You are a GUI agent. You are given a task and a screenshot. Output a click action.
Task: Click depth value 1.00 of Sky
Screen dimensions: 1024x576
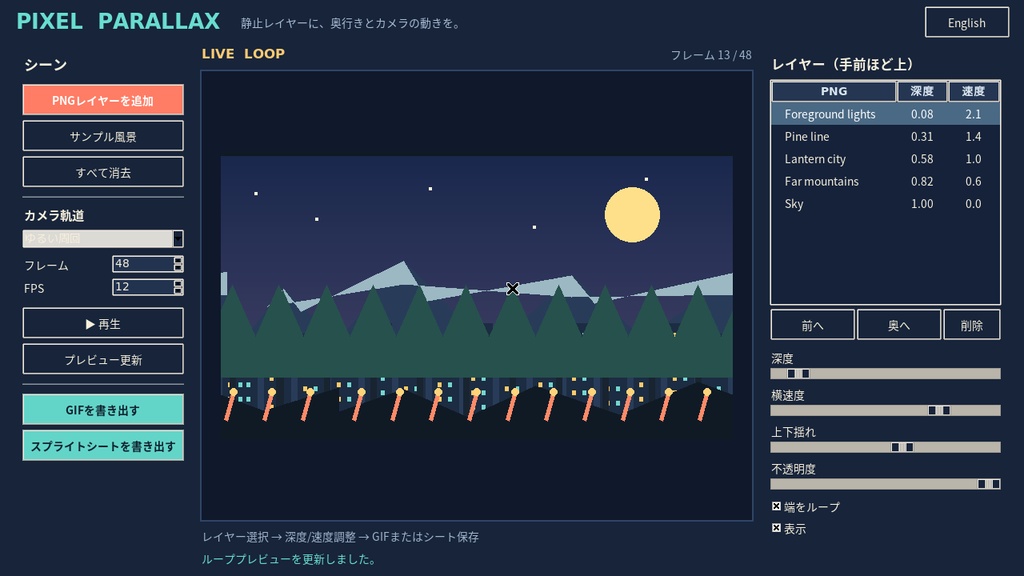coord(922,204)
